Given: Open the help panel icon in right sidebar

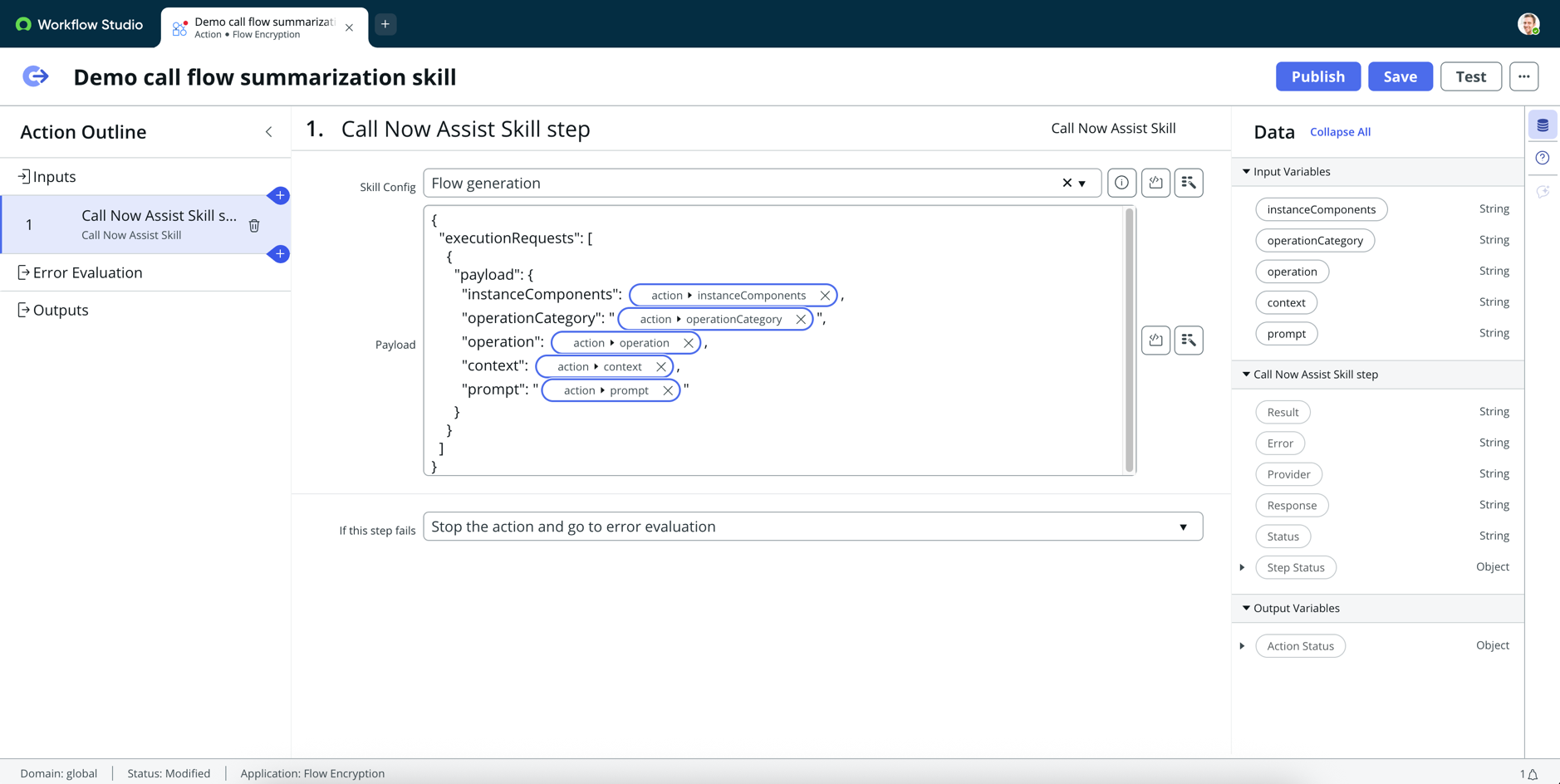Looking at the screenshot, I should click(1543, 158).
